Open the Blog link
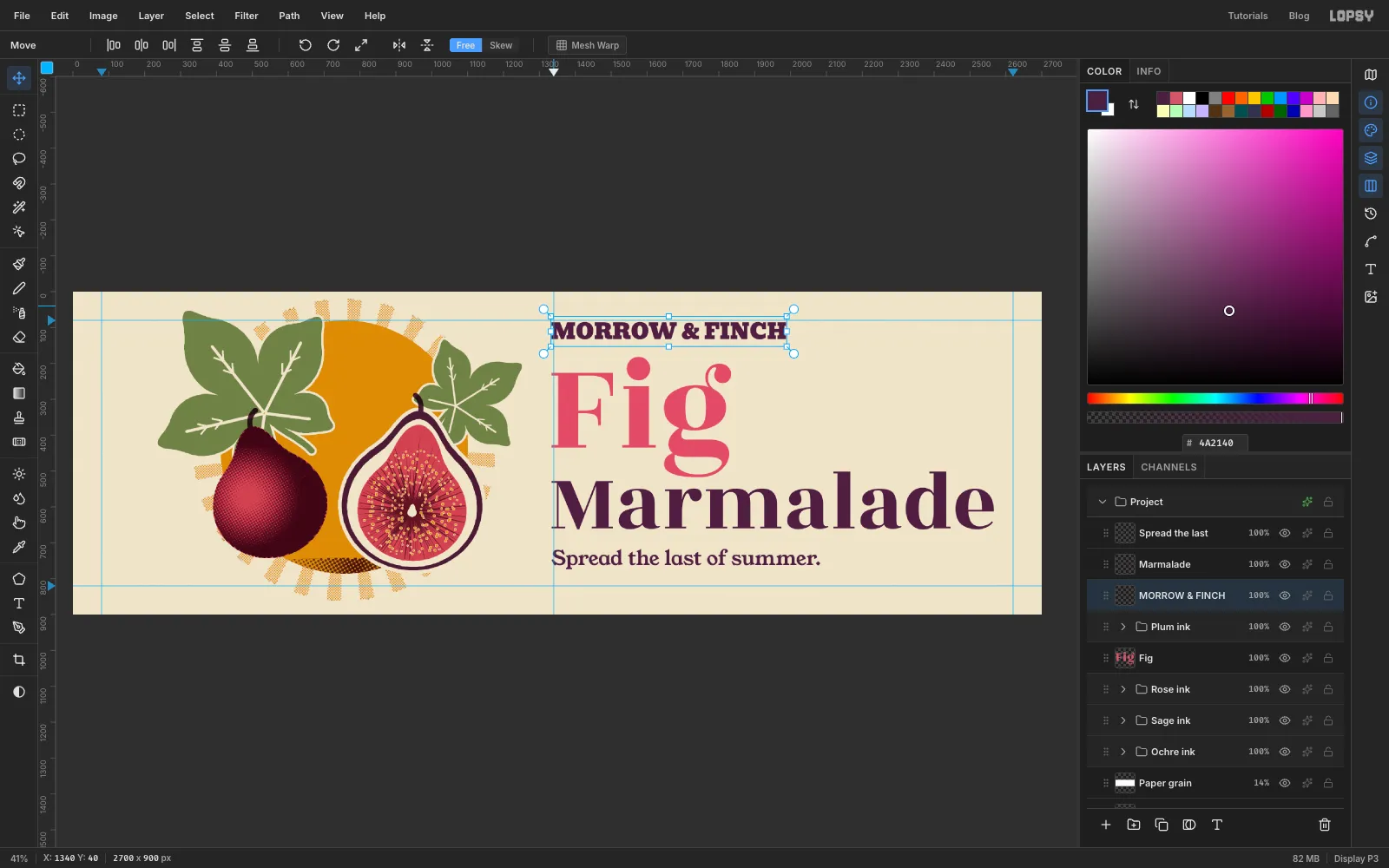This screenshot has height=868, width=1389. [1299, 16]
